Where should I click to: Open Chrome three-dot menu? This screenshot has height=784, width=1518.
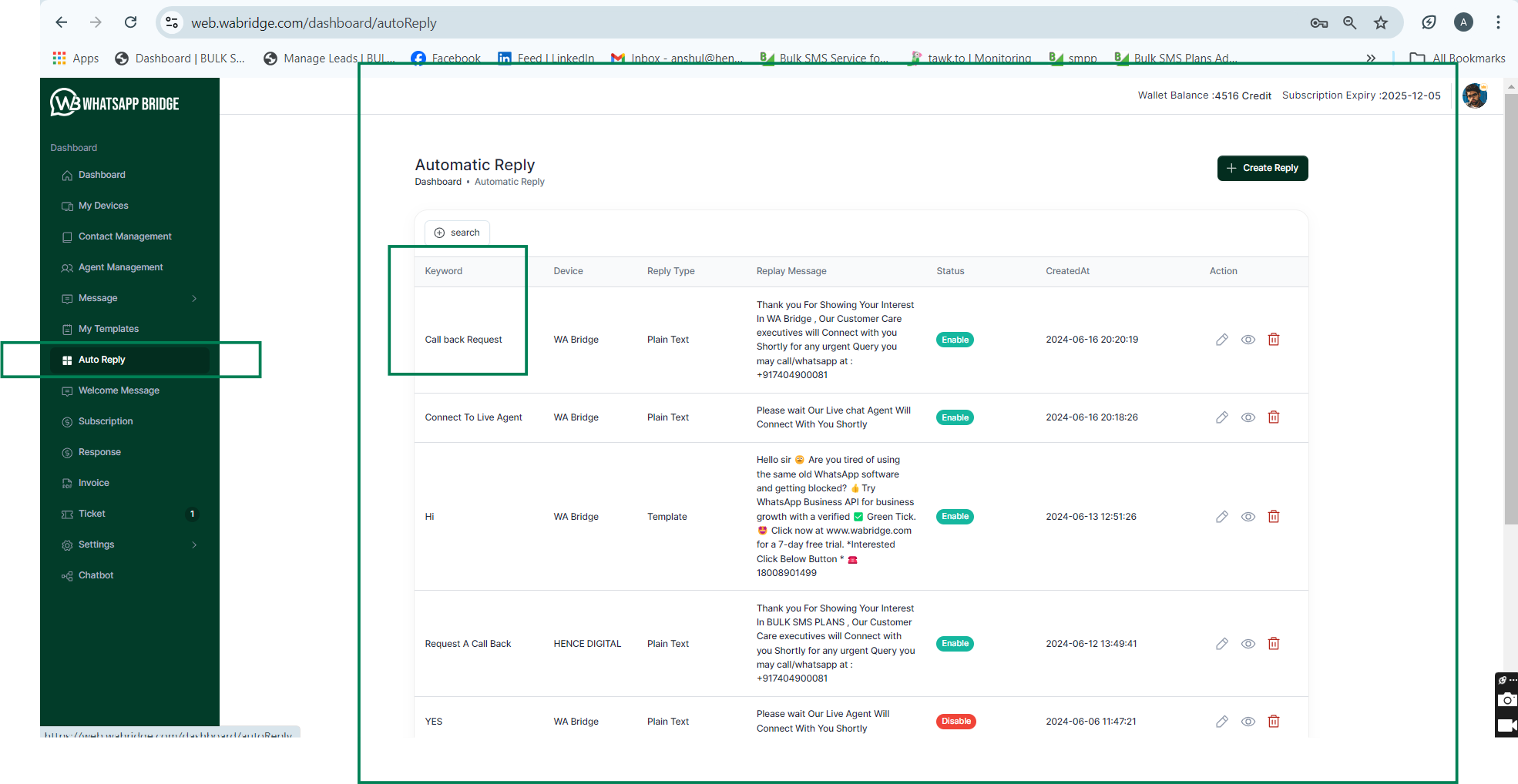pos(1498,22)
